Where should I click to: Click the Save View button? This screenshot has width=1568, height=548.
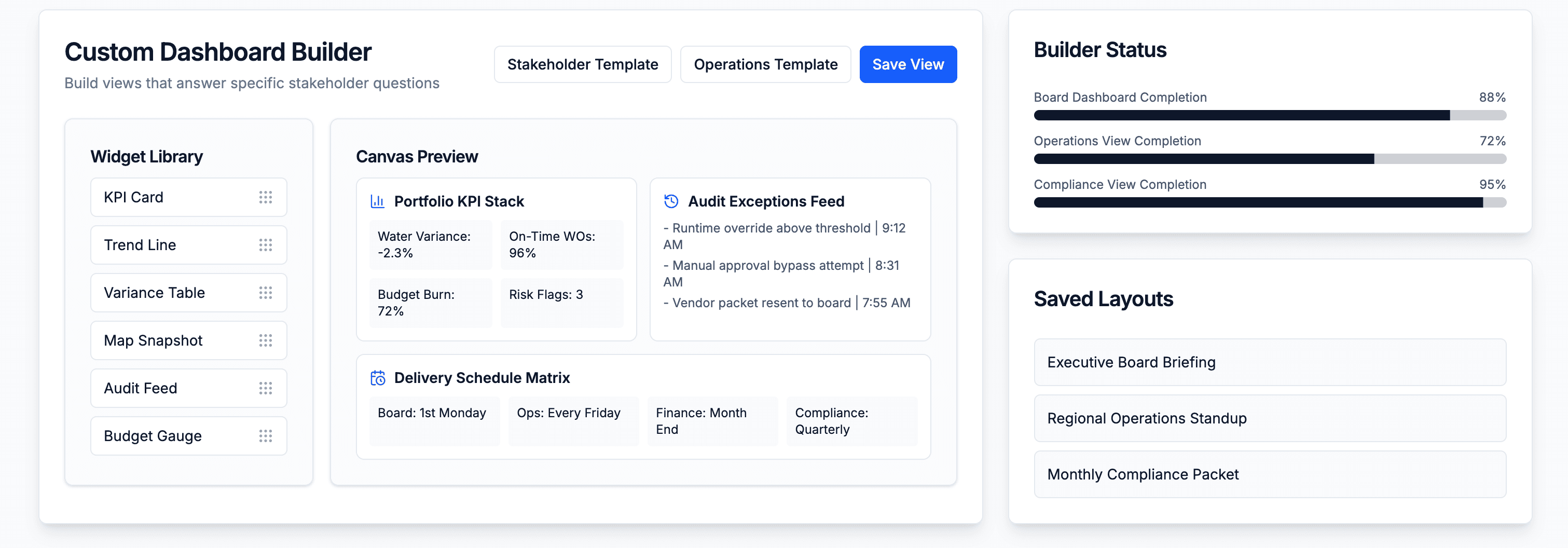click(x=907, y=64)
